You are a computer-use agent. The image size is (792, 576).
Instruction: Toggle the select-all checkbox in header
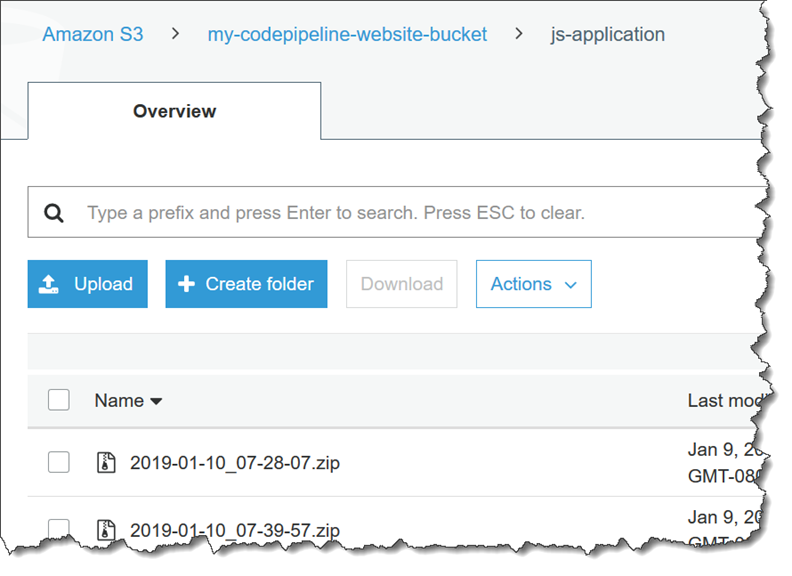(x=59, y=400)
